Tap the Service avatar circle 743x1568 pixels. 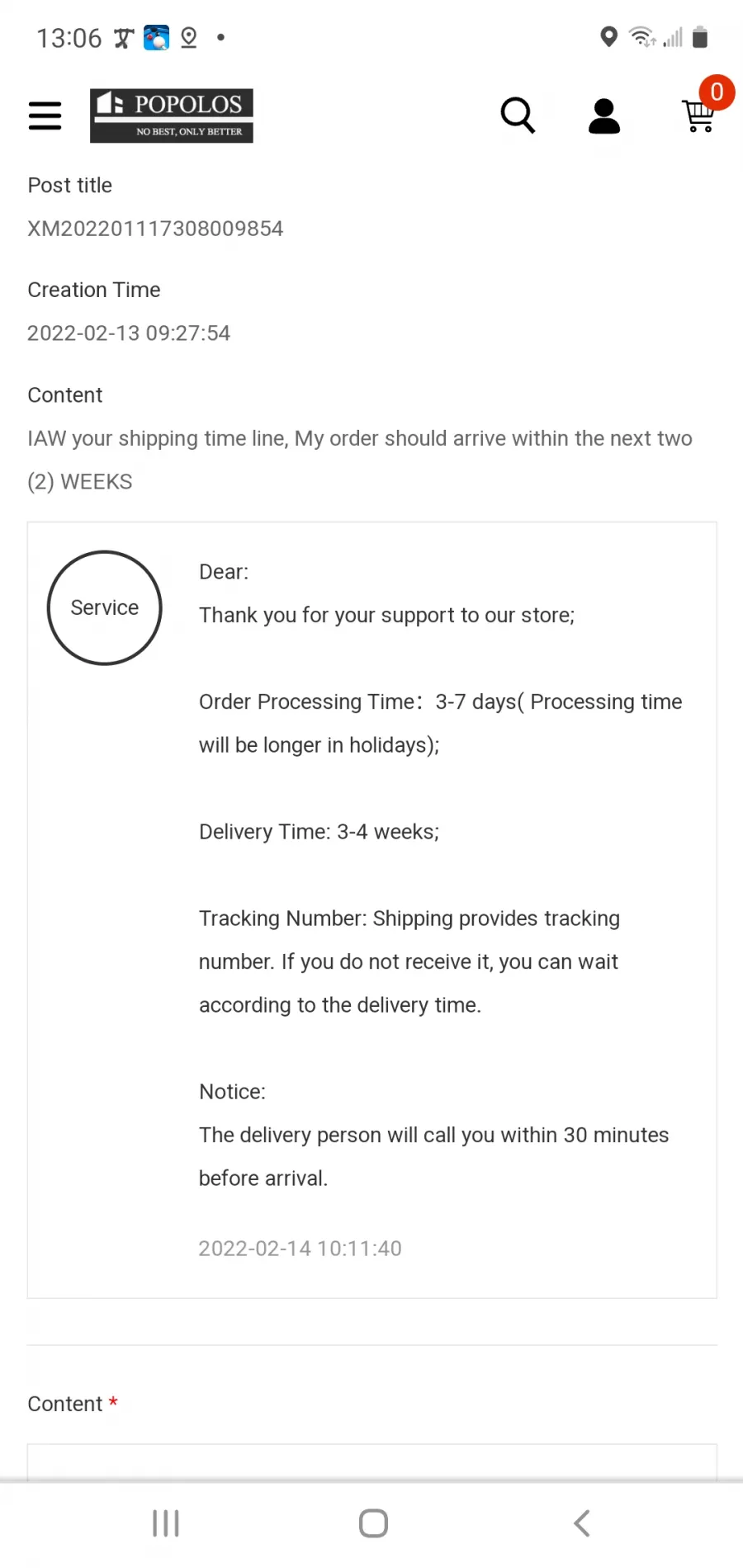[105, 607]
